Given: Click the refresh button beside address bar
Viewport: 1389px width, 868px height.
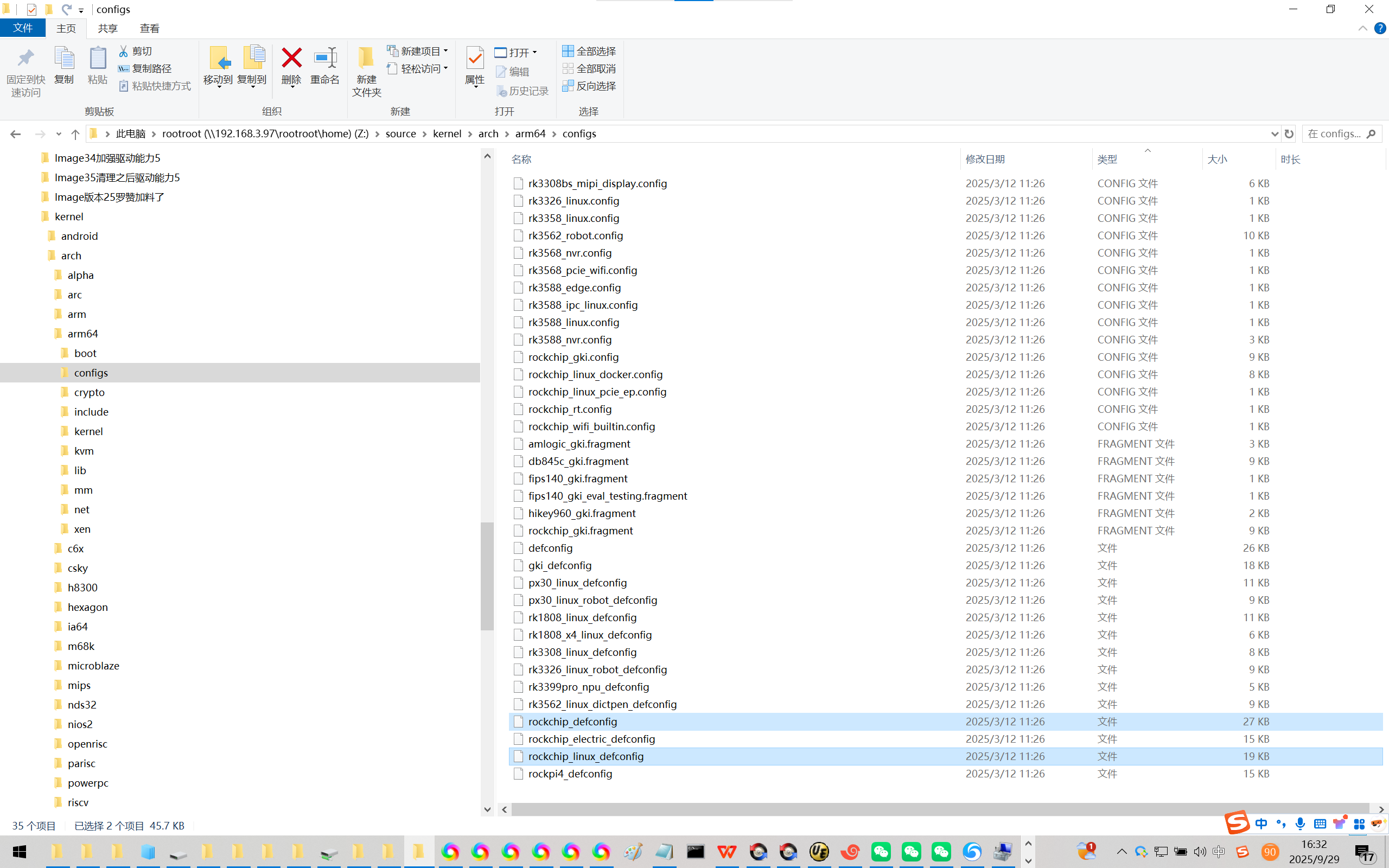Looking at the screenshot, I should pos(1289,134).
